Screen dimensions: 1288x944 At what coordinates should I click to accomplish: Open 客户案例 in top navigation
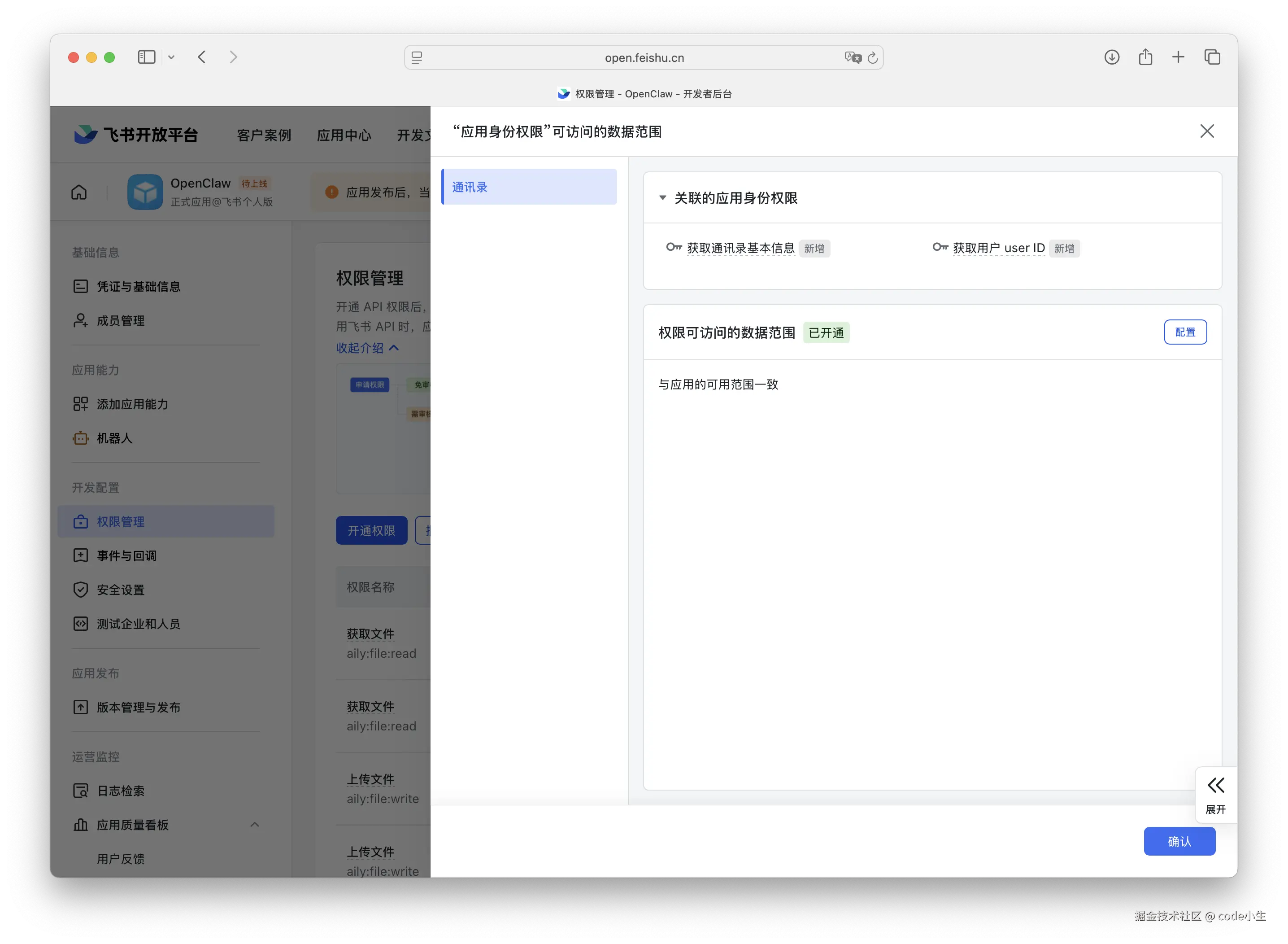click(x=264, y=135)
